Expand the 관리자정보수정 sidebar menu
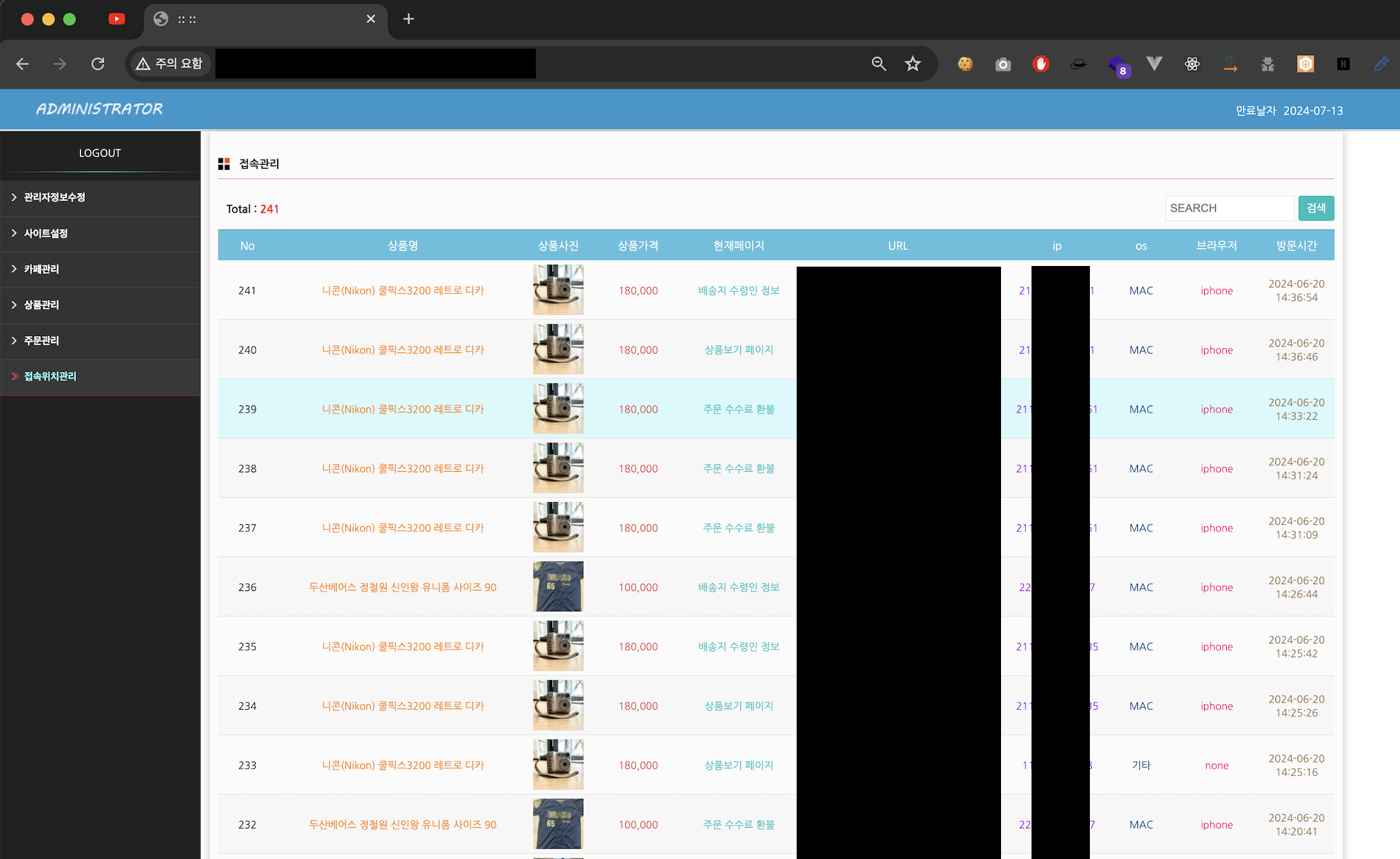This screenshot has height=859, width=1400. pyautogui.click(x=54, y=197)
